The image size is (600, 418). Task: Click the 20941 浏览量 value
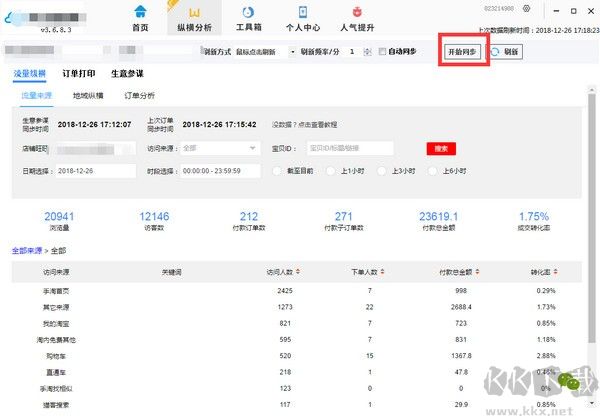[x=59, y=217]
